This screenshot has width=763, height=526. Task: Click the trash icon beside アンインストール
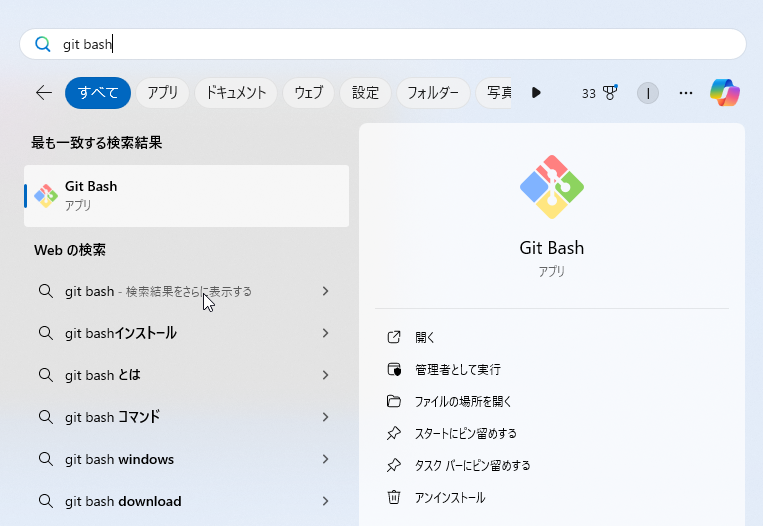394,497
